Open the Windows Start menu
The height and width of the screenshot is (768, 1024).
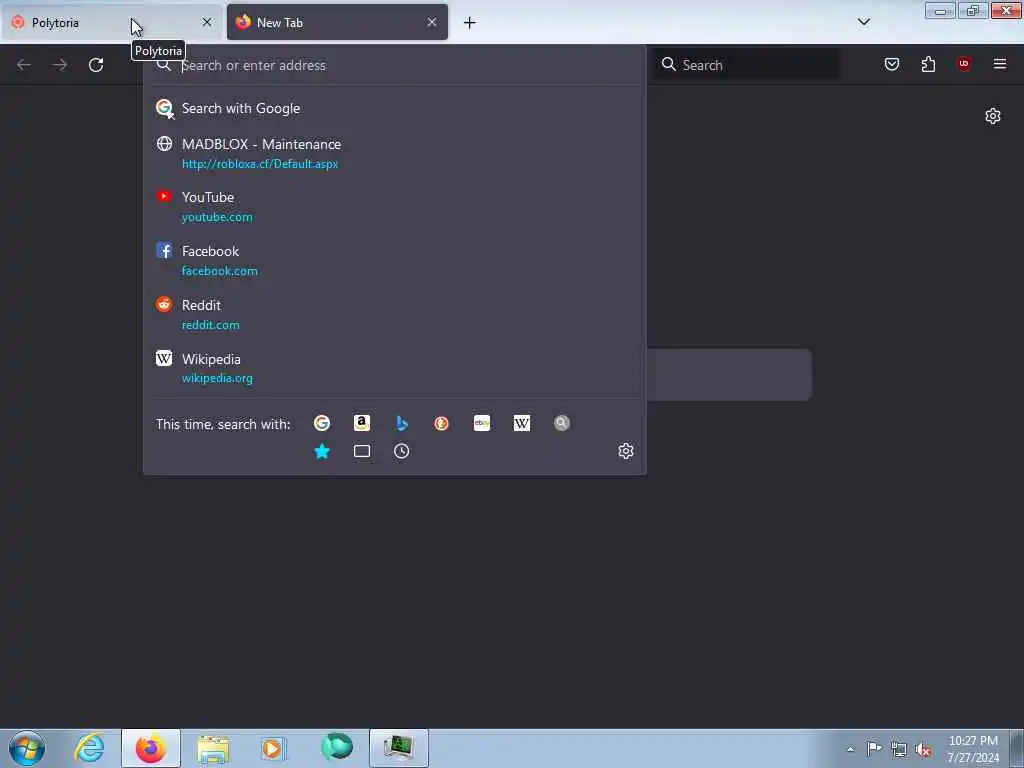[27, 748]
